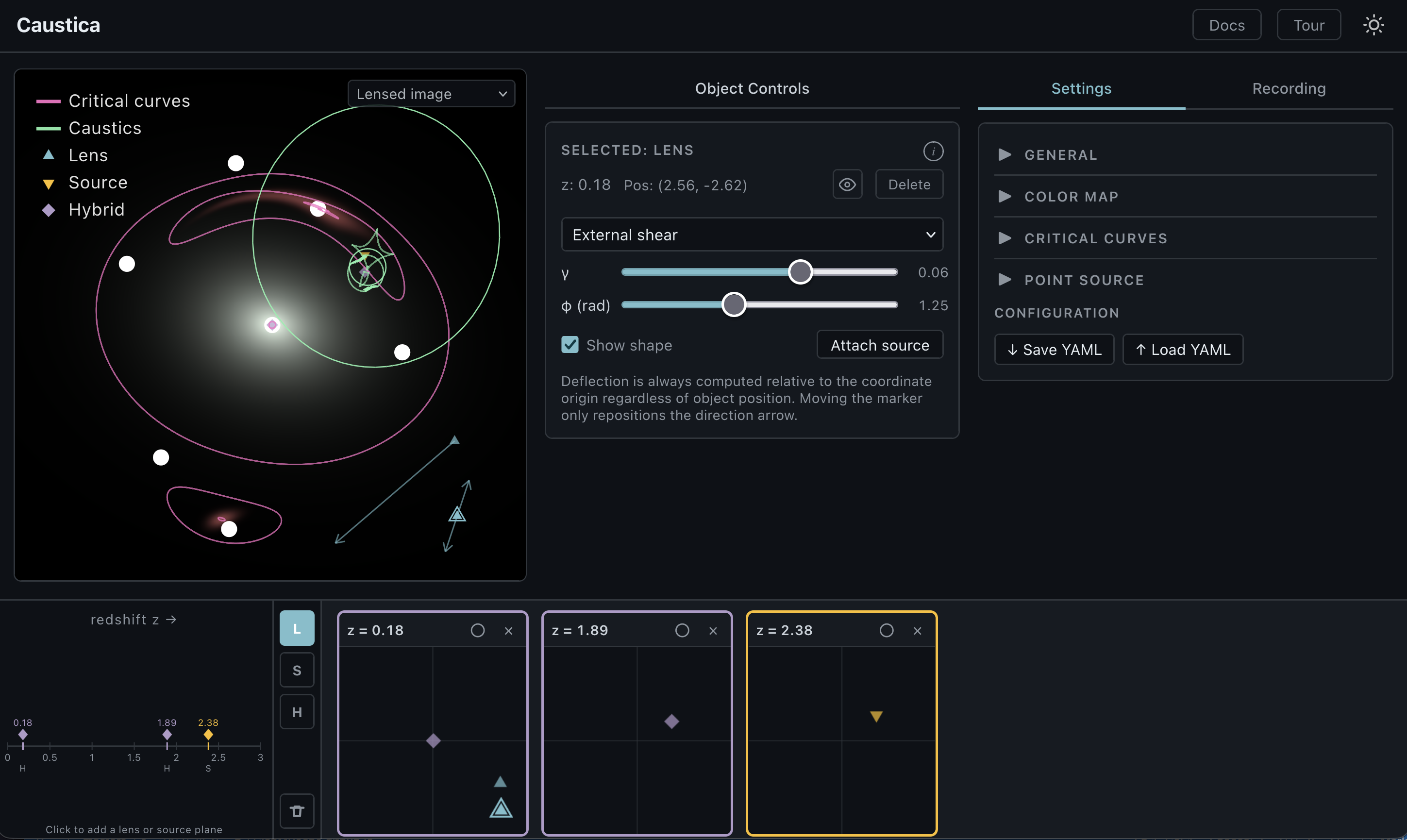The image size is (1407, 840).
Task: Open the lens info icon
Action: pyautogui.click(x=933, y=151)
